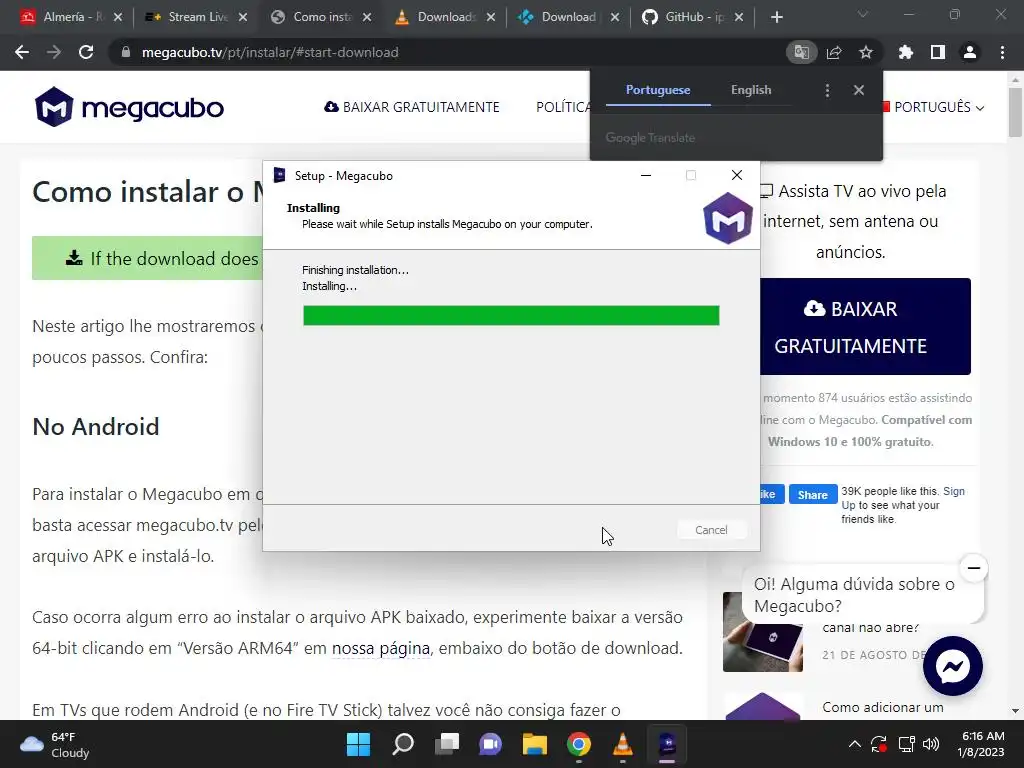This screenshot has width=1024, height=768.
Task: Click the installer green progress bar
Action: [511, 315]
